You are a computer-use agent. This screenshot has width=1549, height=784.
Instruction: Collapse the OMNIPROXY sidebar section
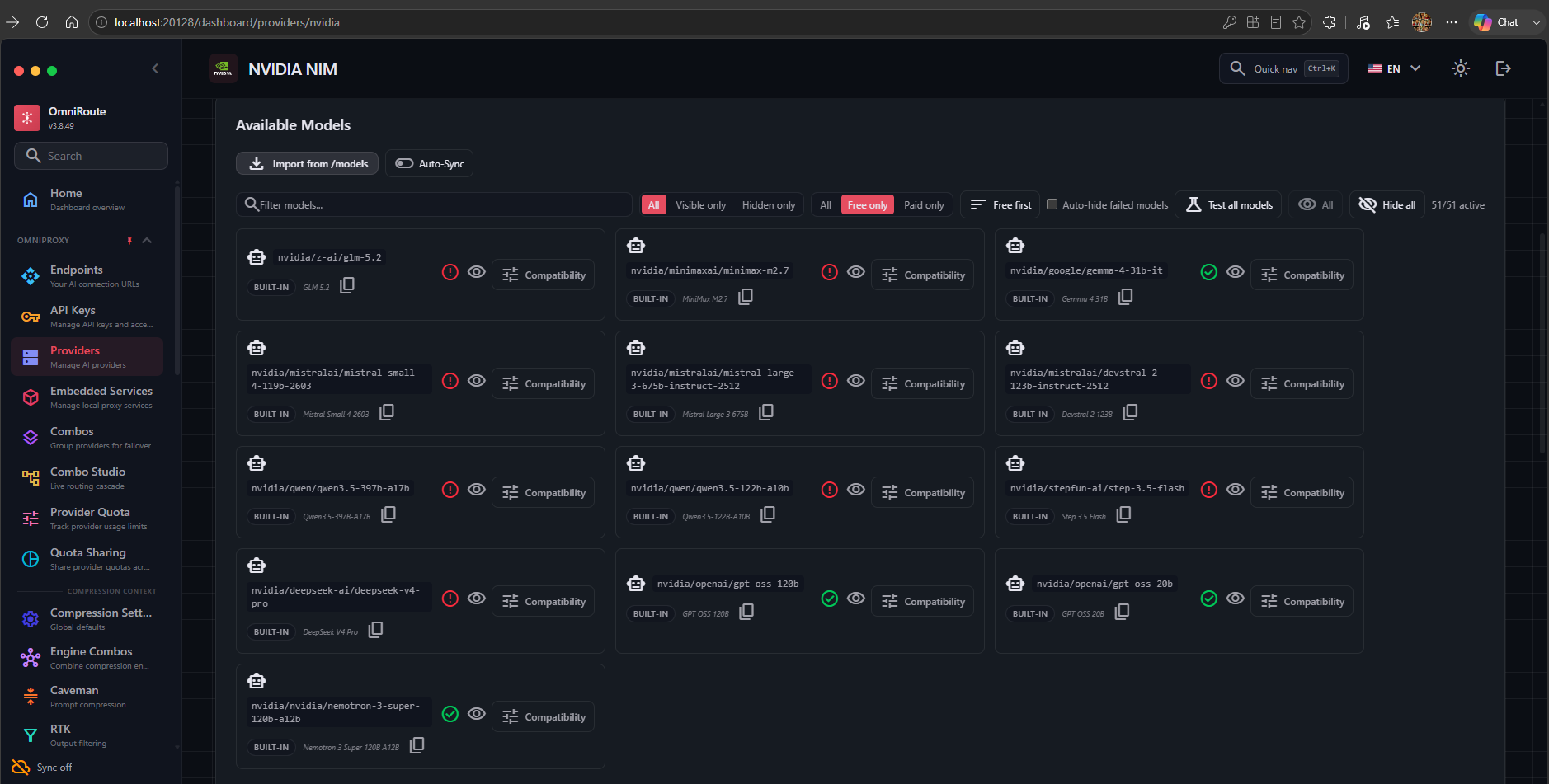[147, 240]
